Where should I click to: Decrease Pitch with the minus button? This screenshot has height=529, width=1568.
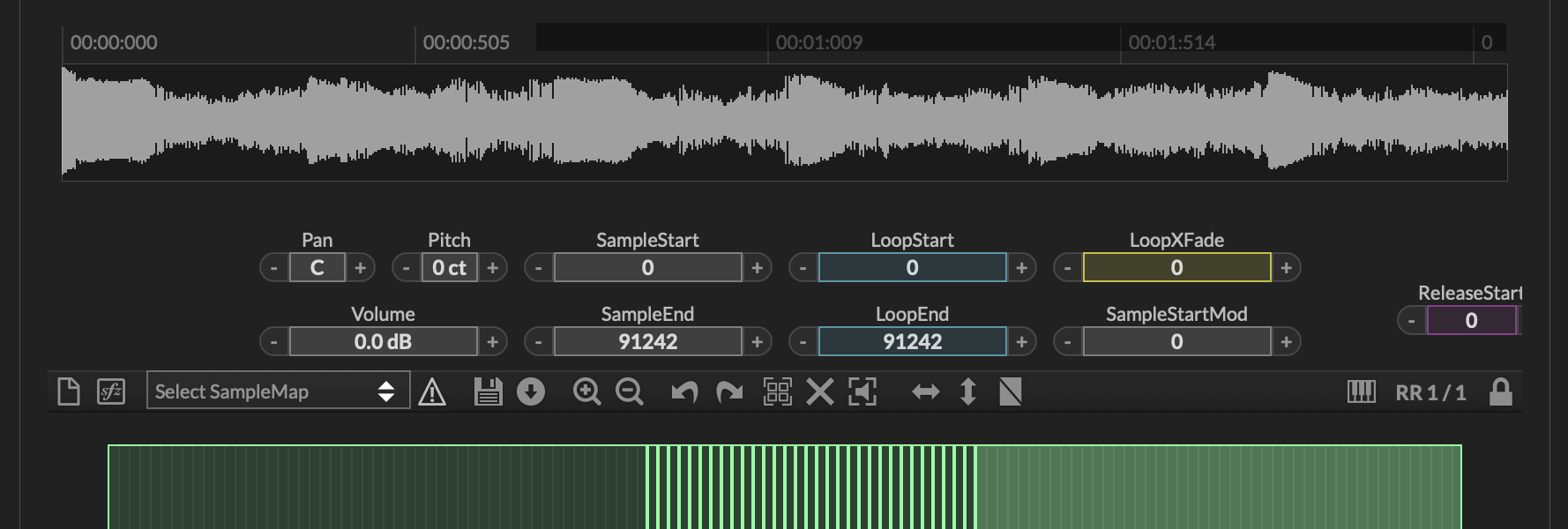point(406,267)
